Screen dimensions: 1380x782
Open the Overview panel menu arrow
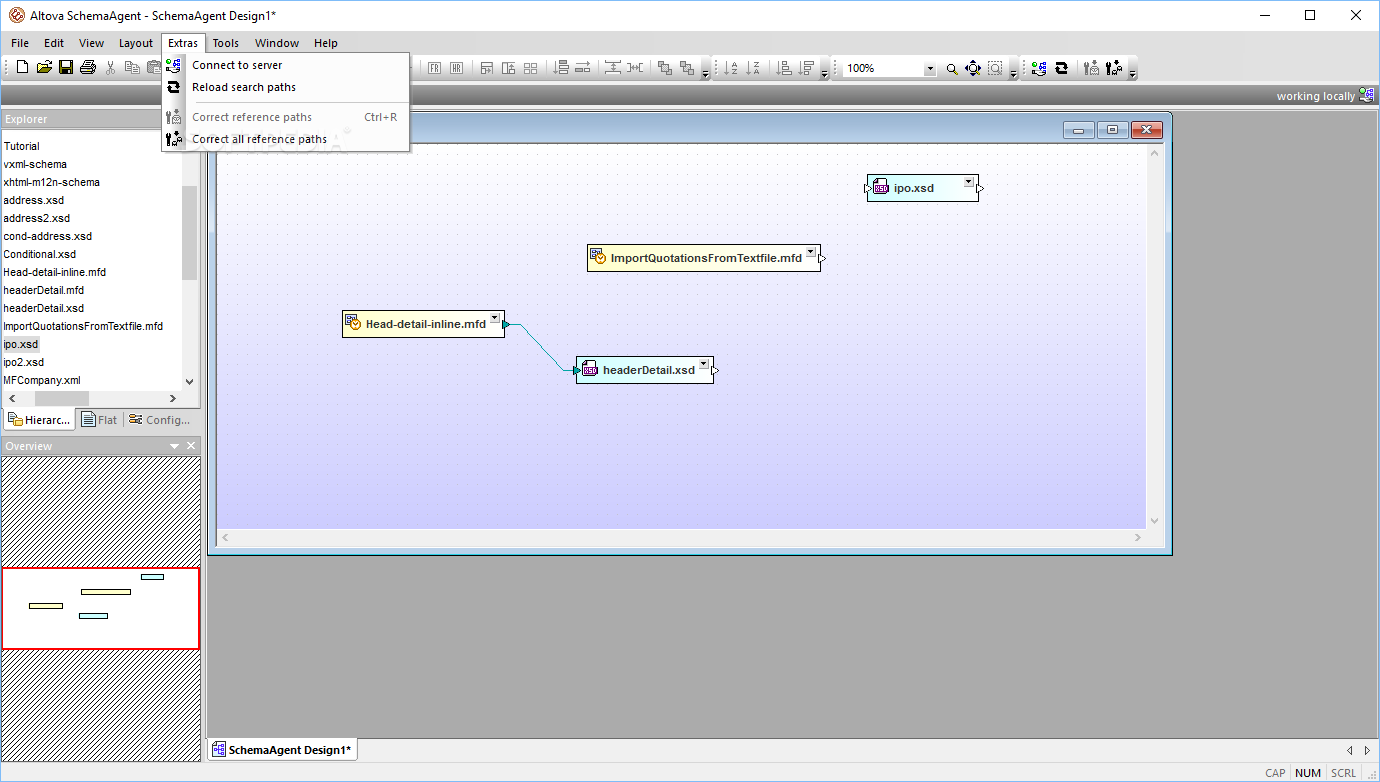[x=175, y=446]
